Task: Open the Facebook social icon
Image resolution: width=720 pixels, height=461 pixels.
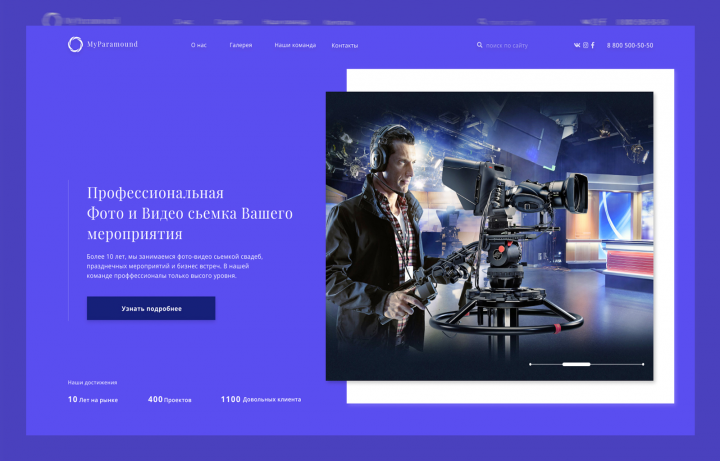Action: (x=593, y=45)
